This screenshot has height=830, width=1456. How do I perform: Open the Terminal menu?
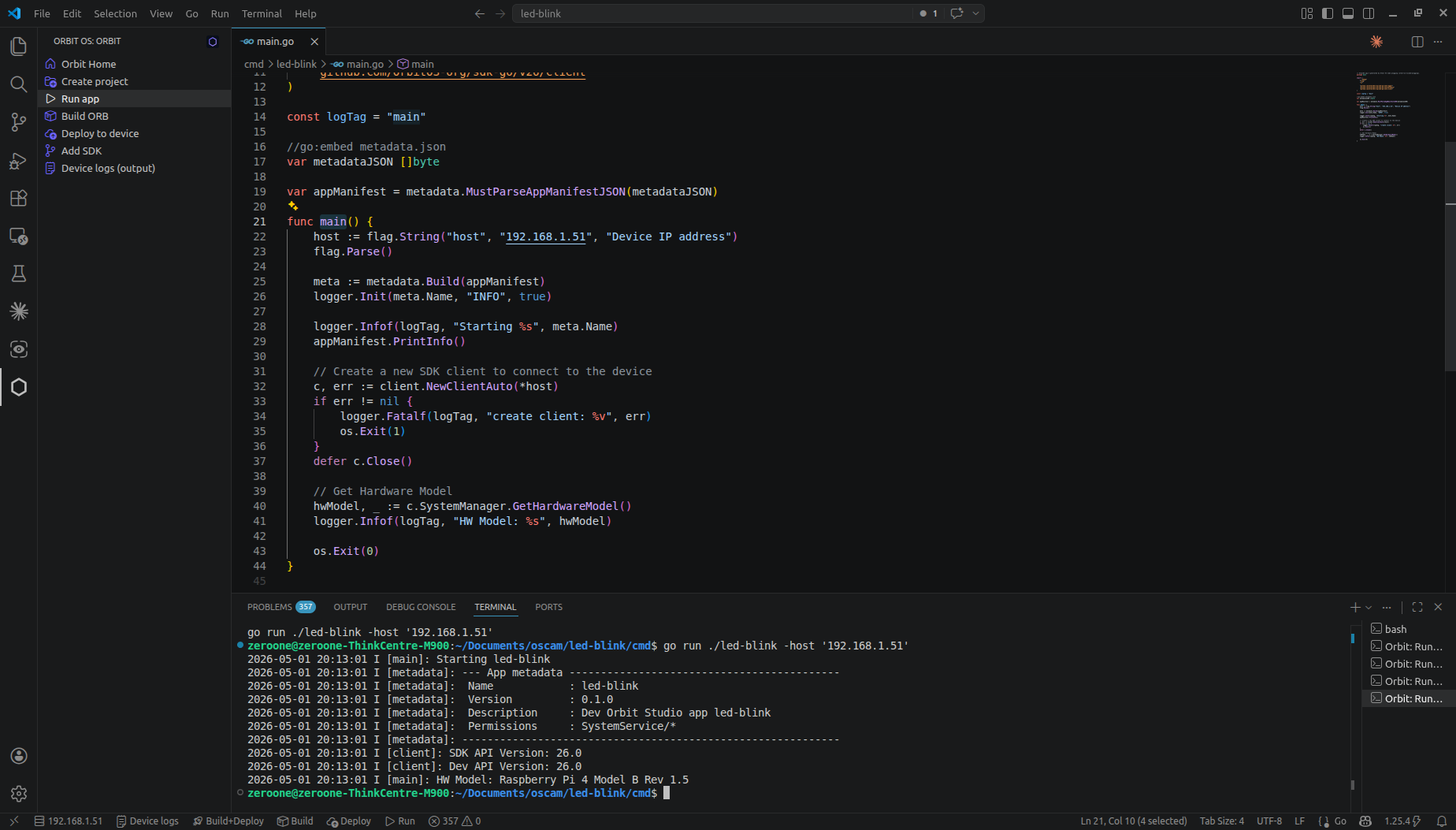click(x=262, y=13)
